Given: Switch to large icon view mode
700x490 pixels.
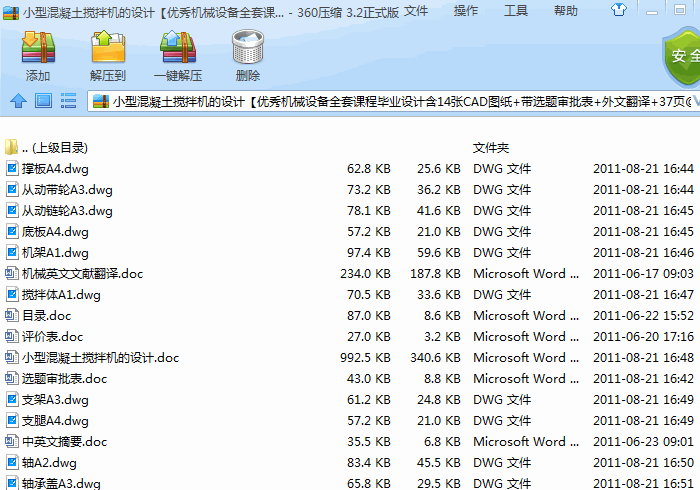Looking at the screenshot, I should tap(43, 101).
